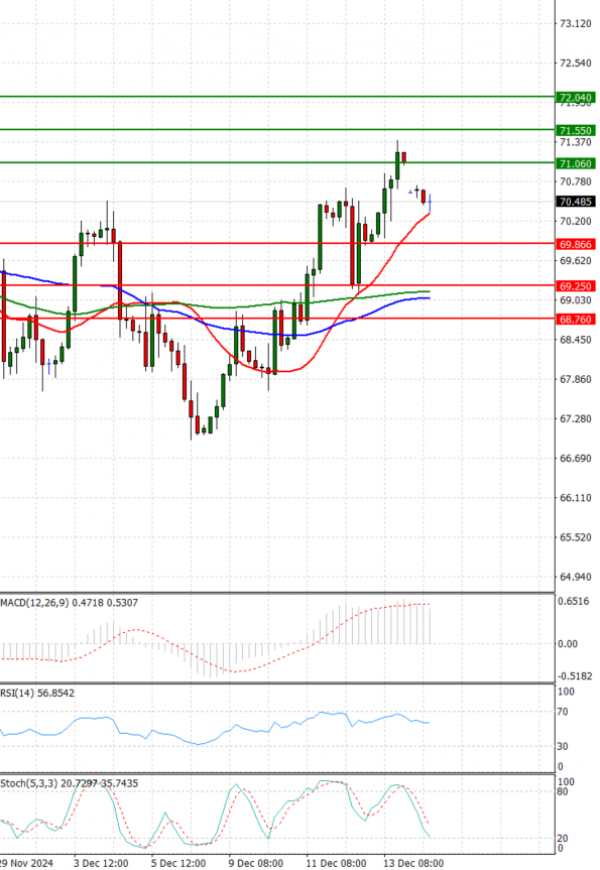Click the 69.030 price axis value
This screenshot has width=600, height=870.
576,300
